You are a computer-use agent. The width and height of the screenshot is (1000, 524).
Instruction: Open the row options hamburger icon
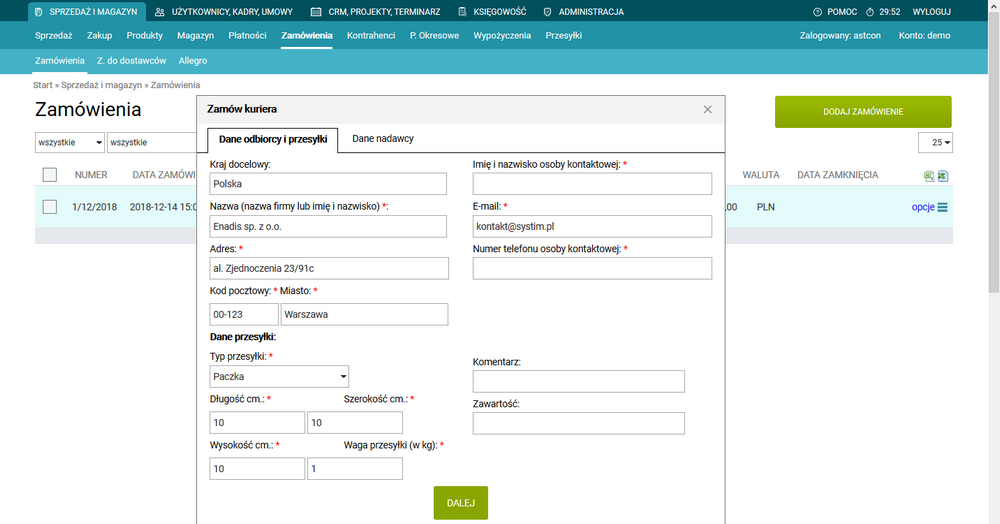942,207
